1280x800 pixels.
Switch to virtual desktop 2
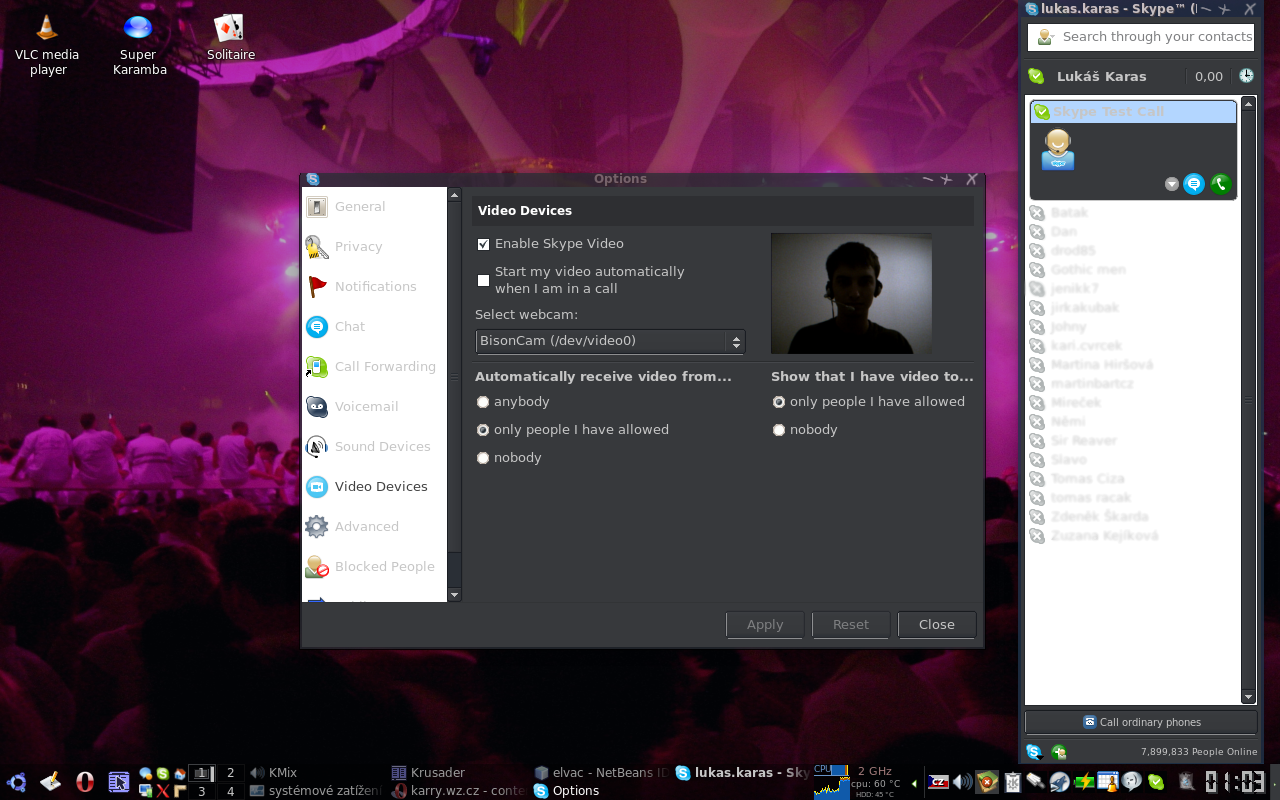[230, 773]
